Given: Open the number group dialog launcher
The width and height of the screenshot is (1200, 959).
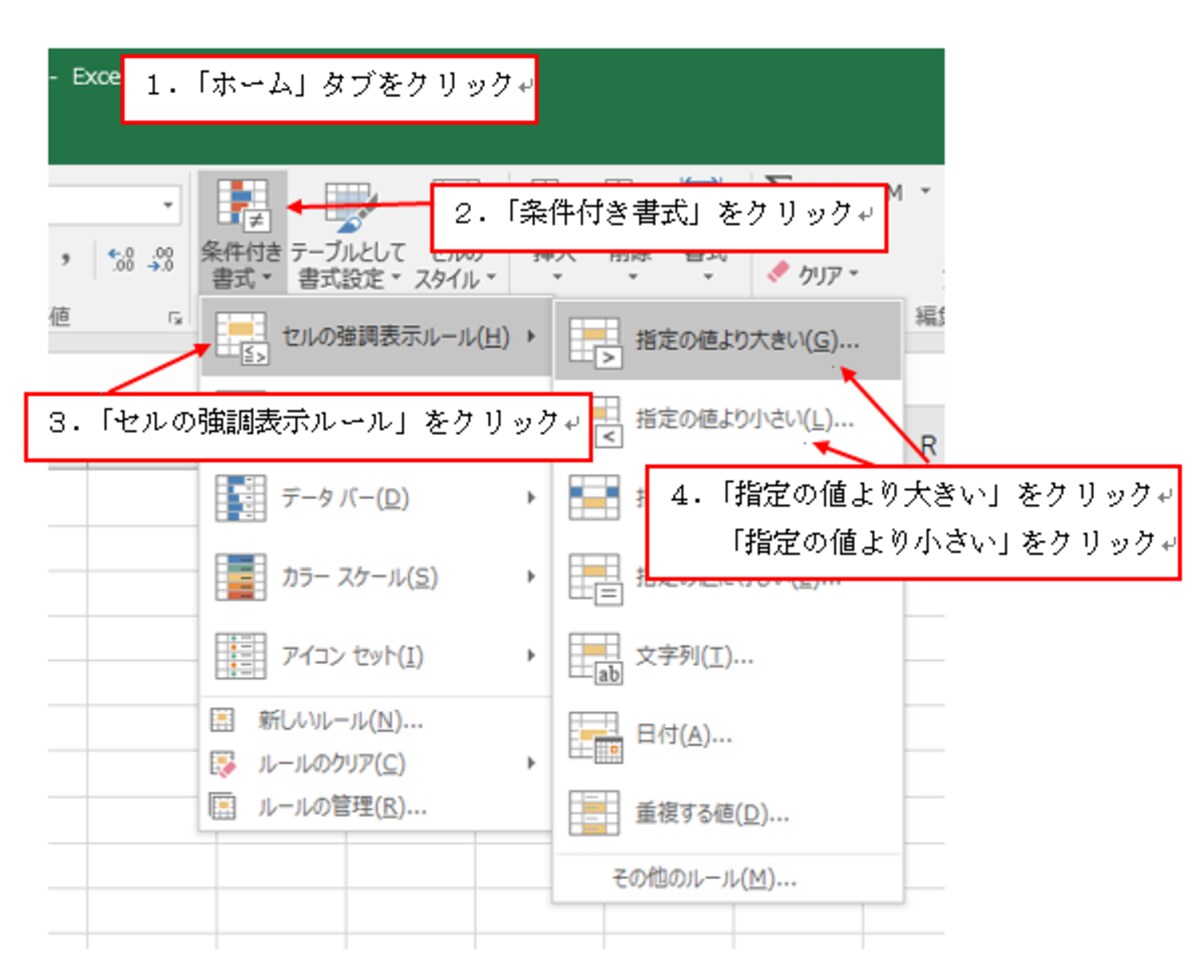Looking at the screenshot, I should 175,317.
